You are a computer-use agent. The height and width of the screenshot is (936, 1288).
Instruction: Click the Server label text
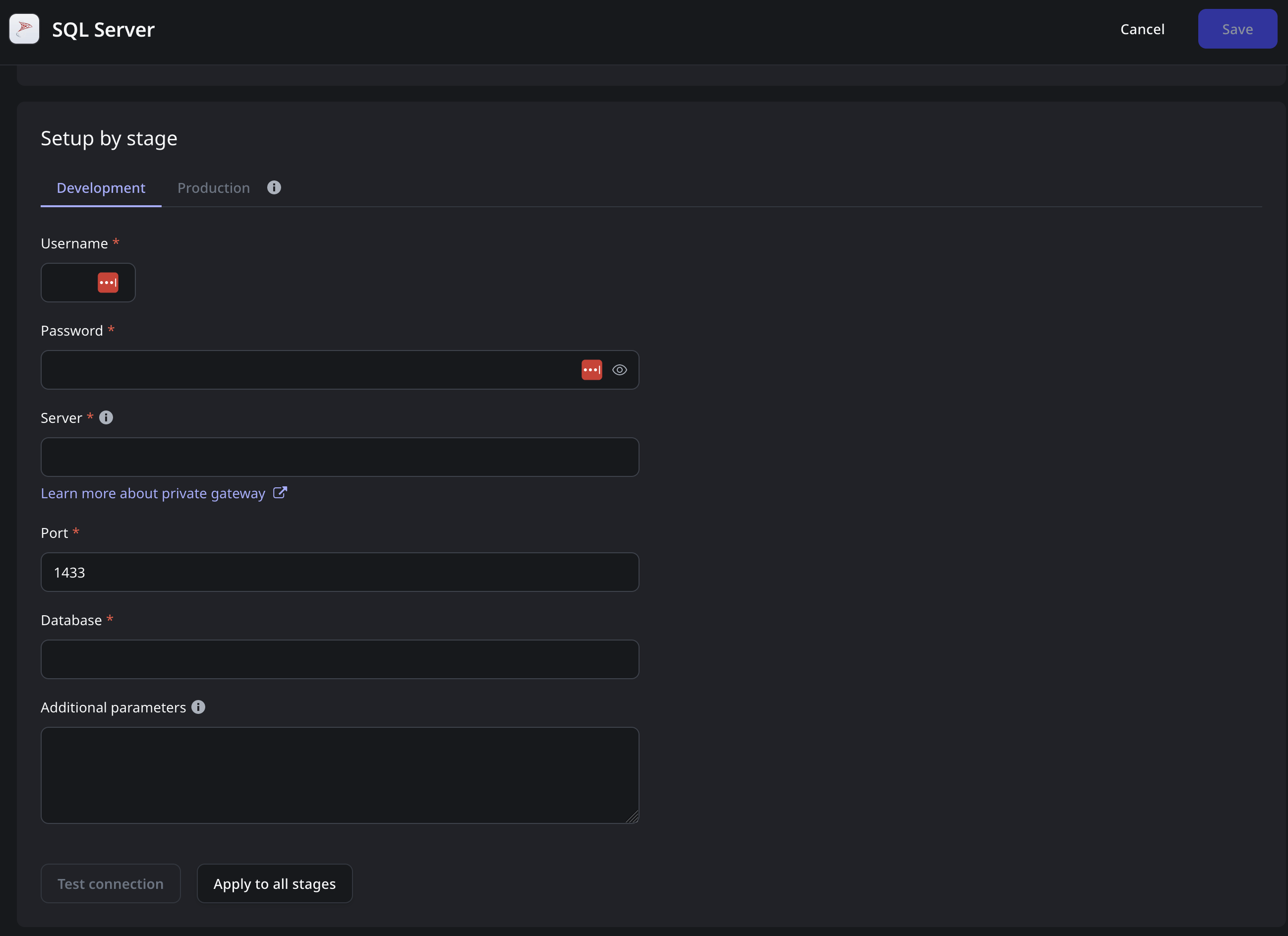(61, 418)
